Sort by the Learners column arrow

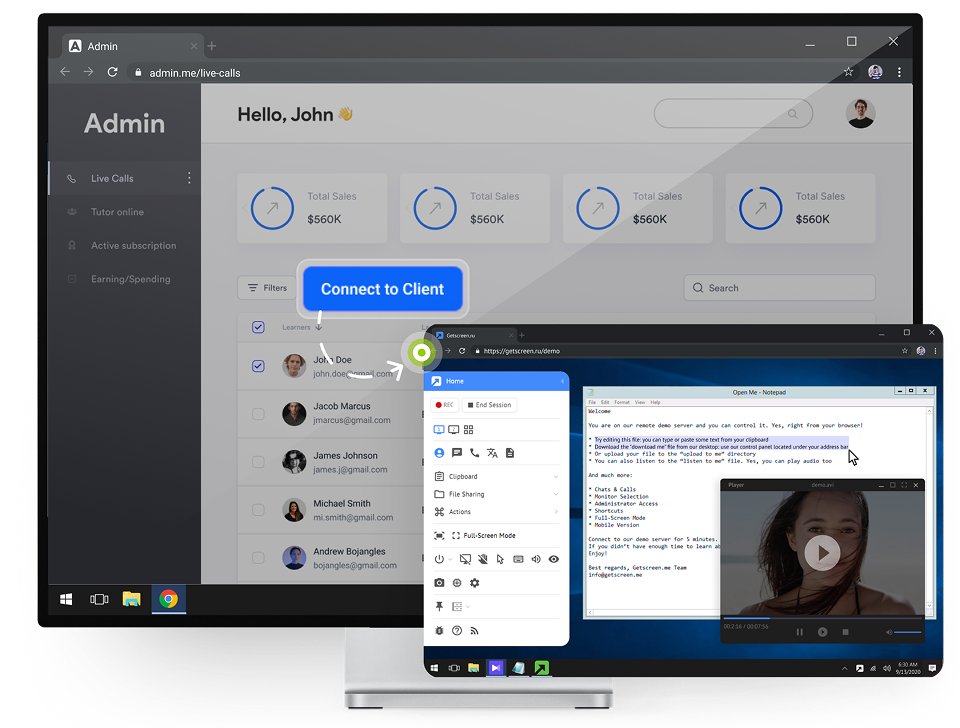pyautogui.click(x=319, y=327)
